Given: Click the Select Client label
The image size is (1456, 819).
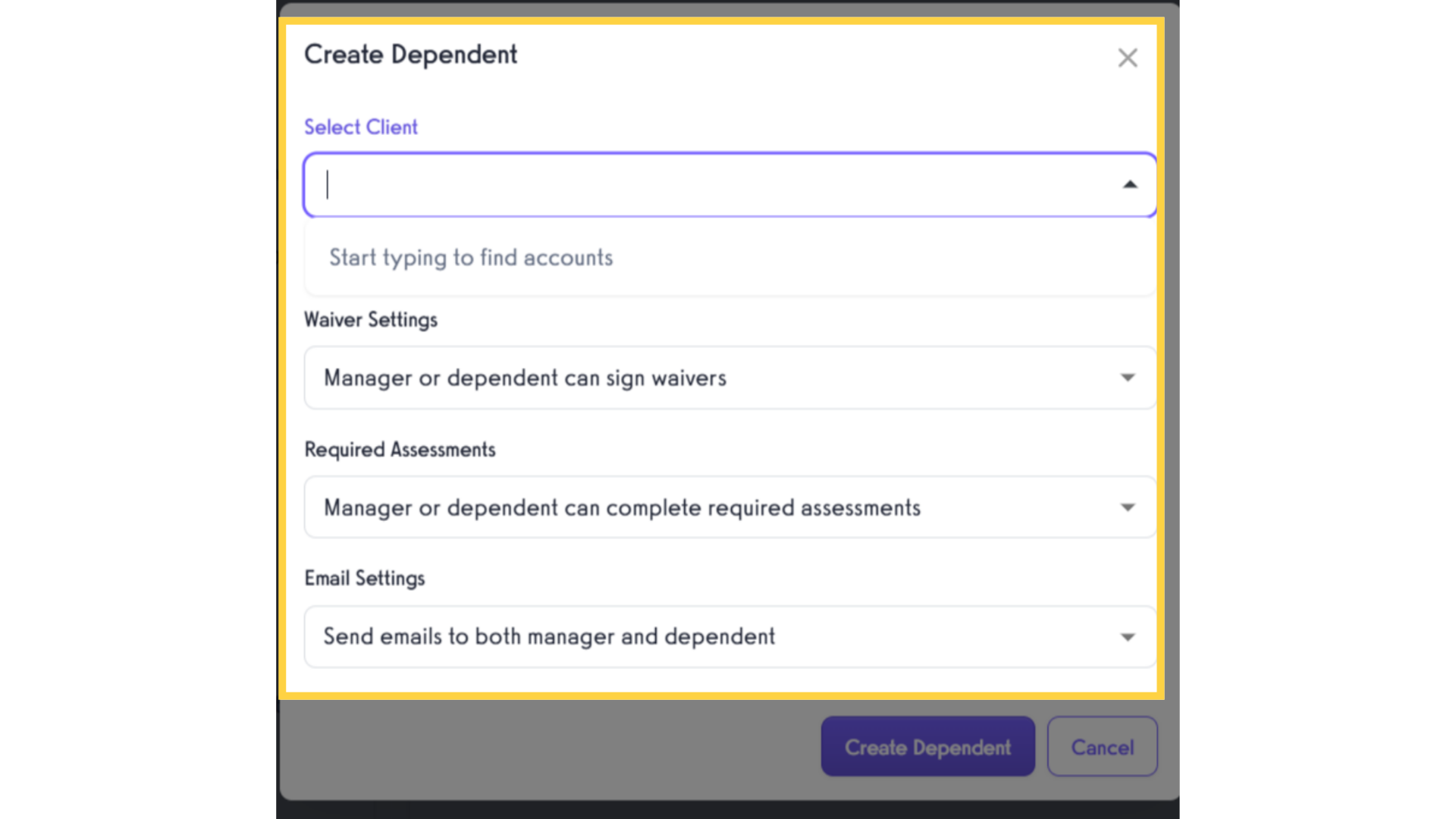Looking at the screenshot, I should [x=361, y=127].
